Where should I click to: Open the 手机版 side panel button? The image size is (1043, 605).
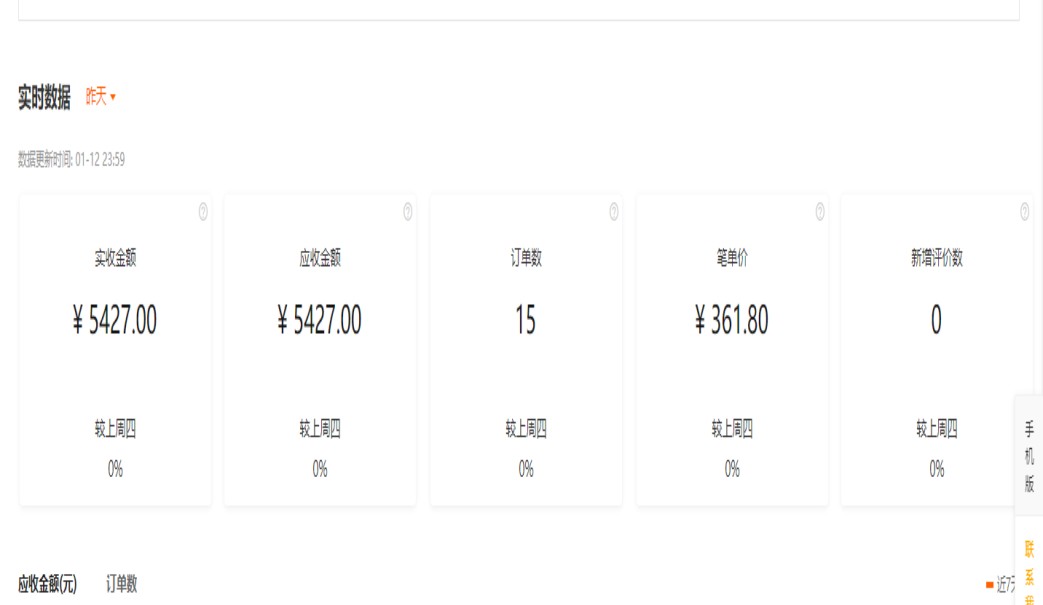coord(1029,456)
